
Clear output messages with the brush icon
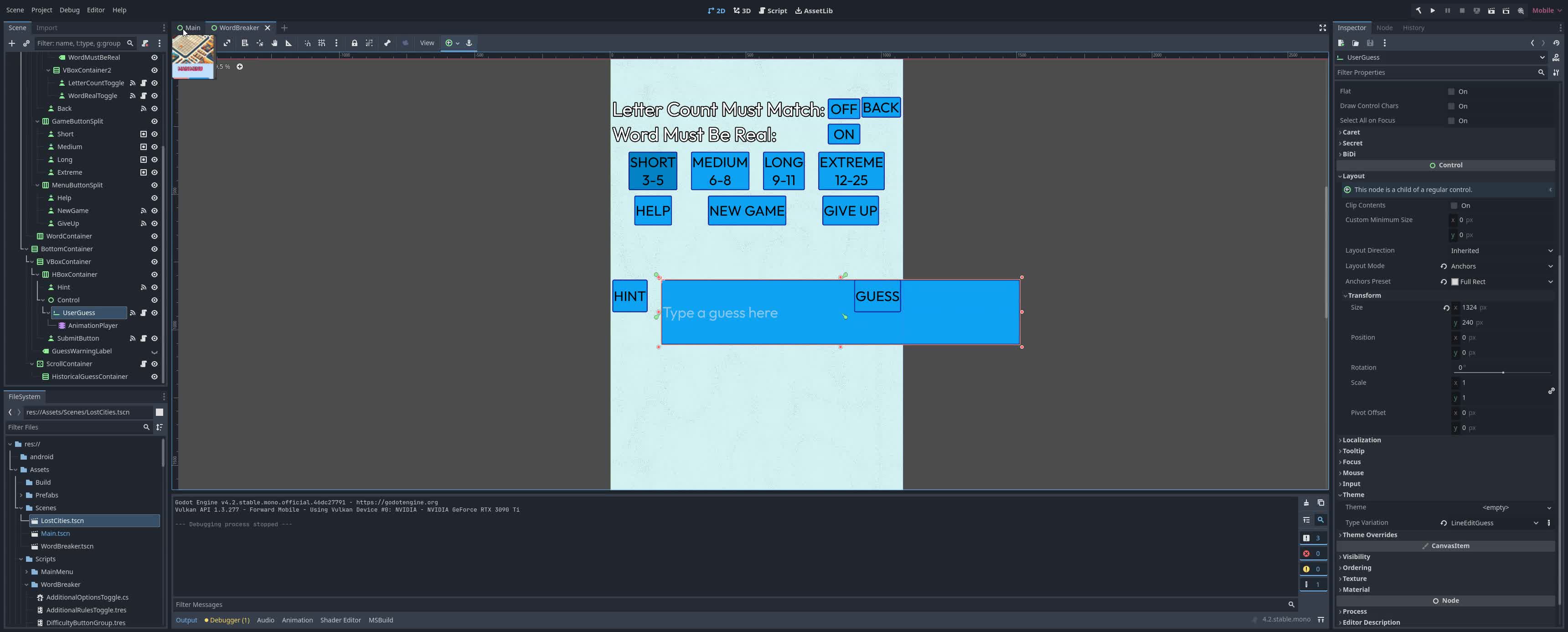point(1307,503)
